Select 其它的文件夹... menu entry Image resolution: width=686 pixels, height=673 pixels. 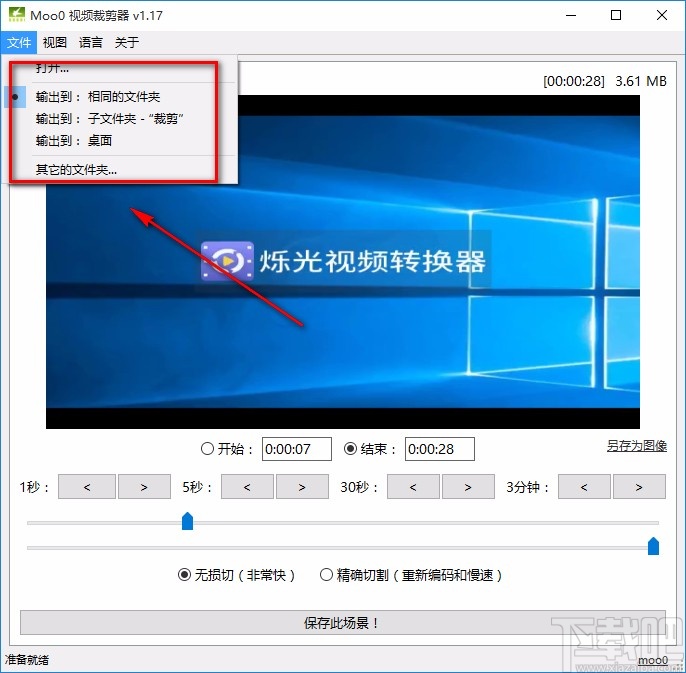pyautogui.click(x=120, y=169)
